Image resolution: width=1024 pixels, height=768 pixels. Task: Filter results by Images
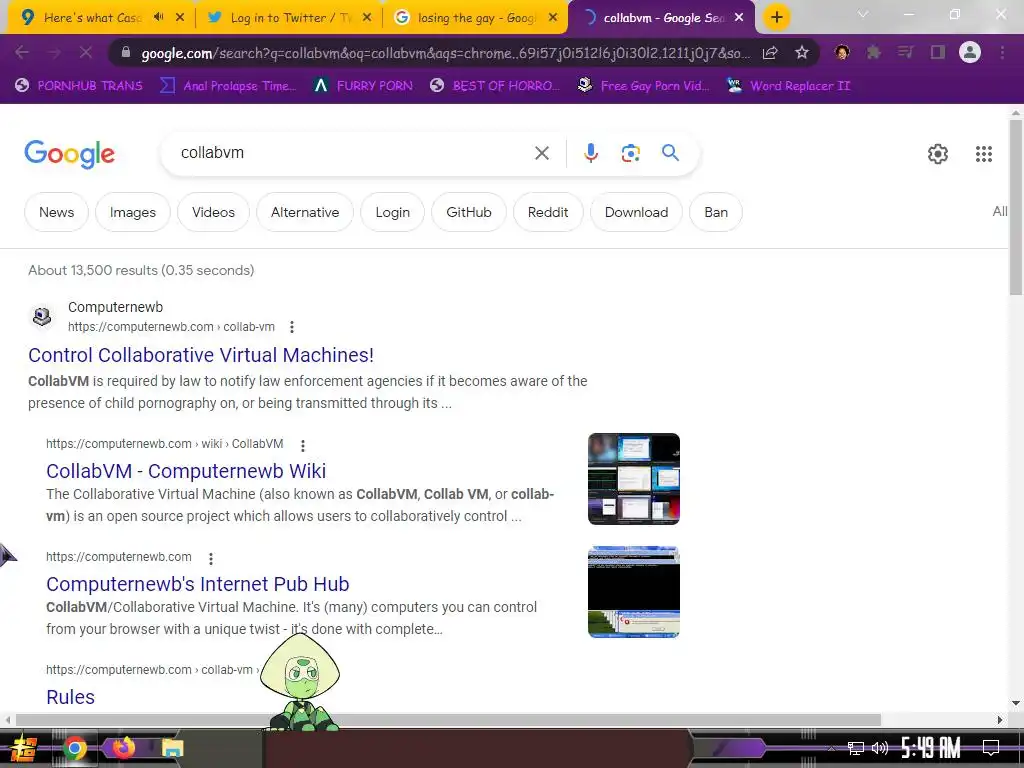133,212
